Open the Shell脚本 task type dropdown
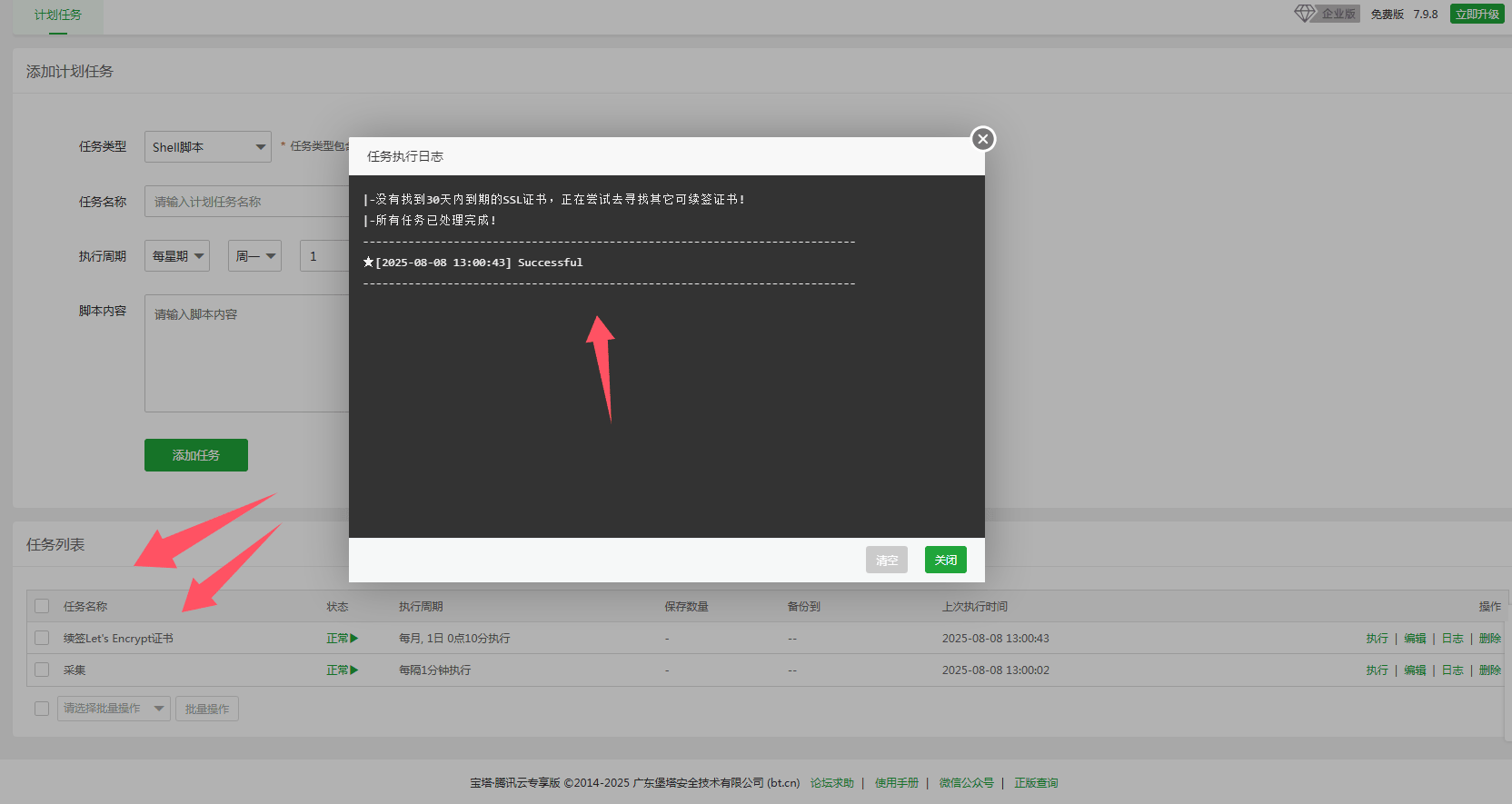 coord(207,147)
